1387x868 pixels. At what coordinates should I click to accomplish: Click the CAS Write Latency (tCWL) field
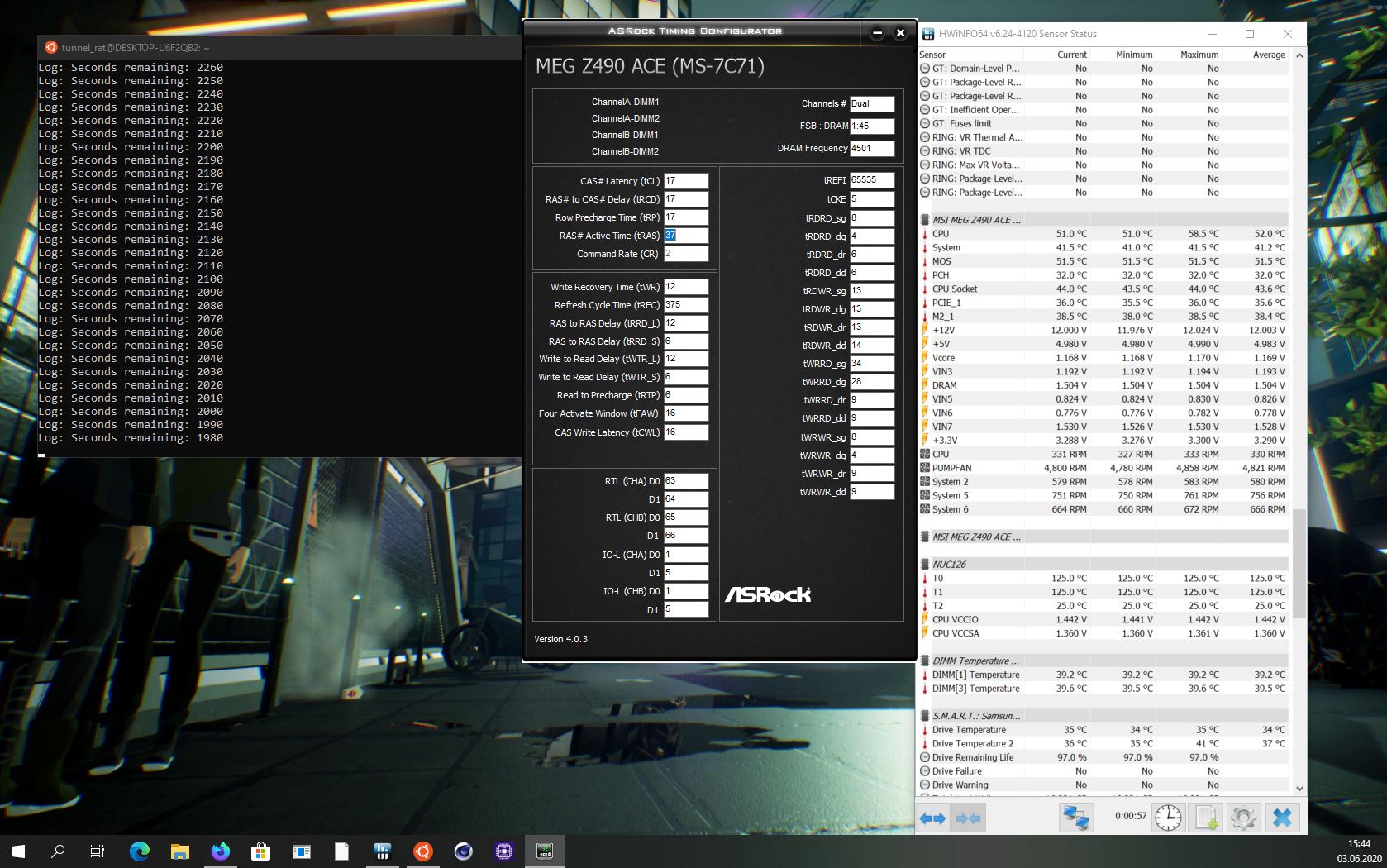click(686, 432)
